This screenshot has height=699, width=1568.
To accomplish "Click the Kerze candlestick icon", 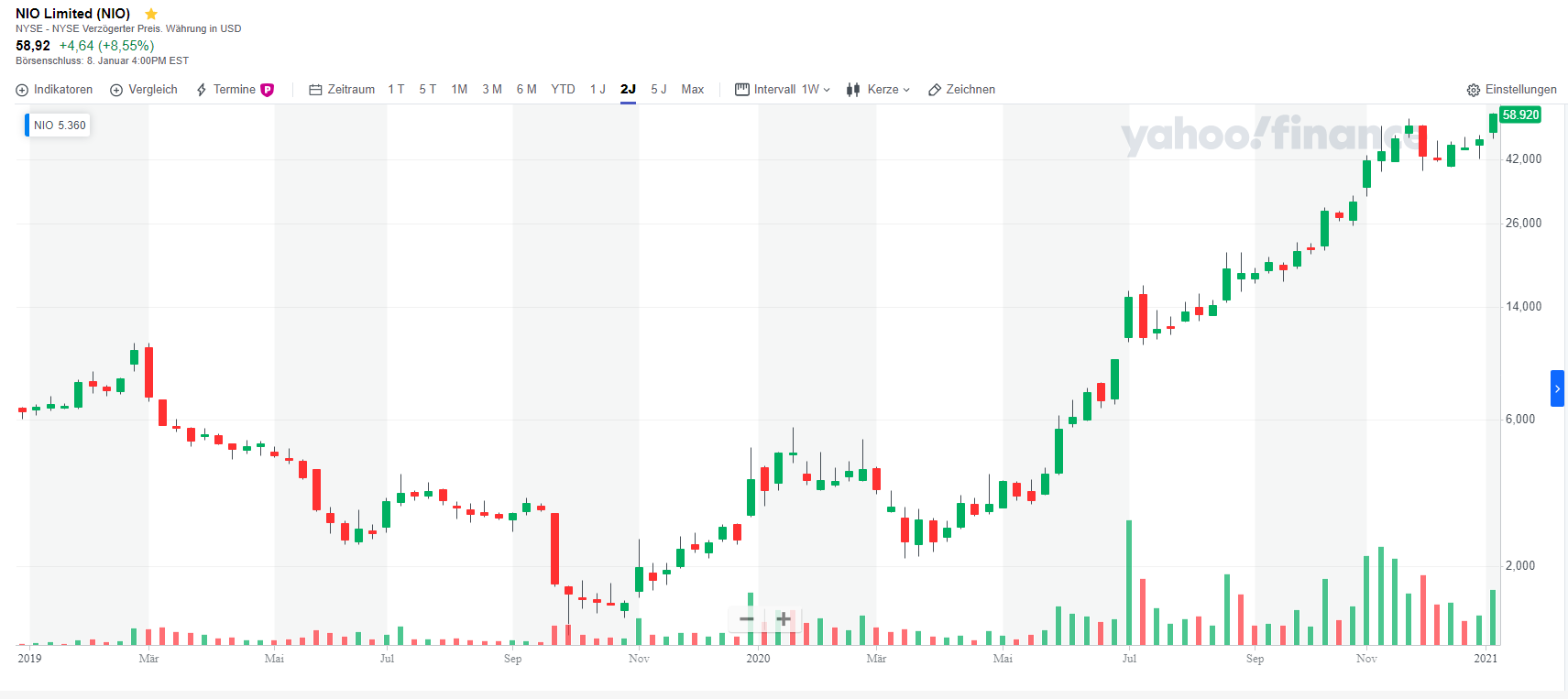I will pos(853,90).
